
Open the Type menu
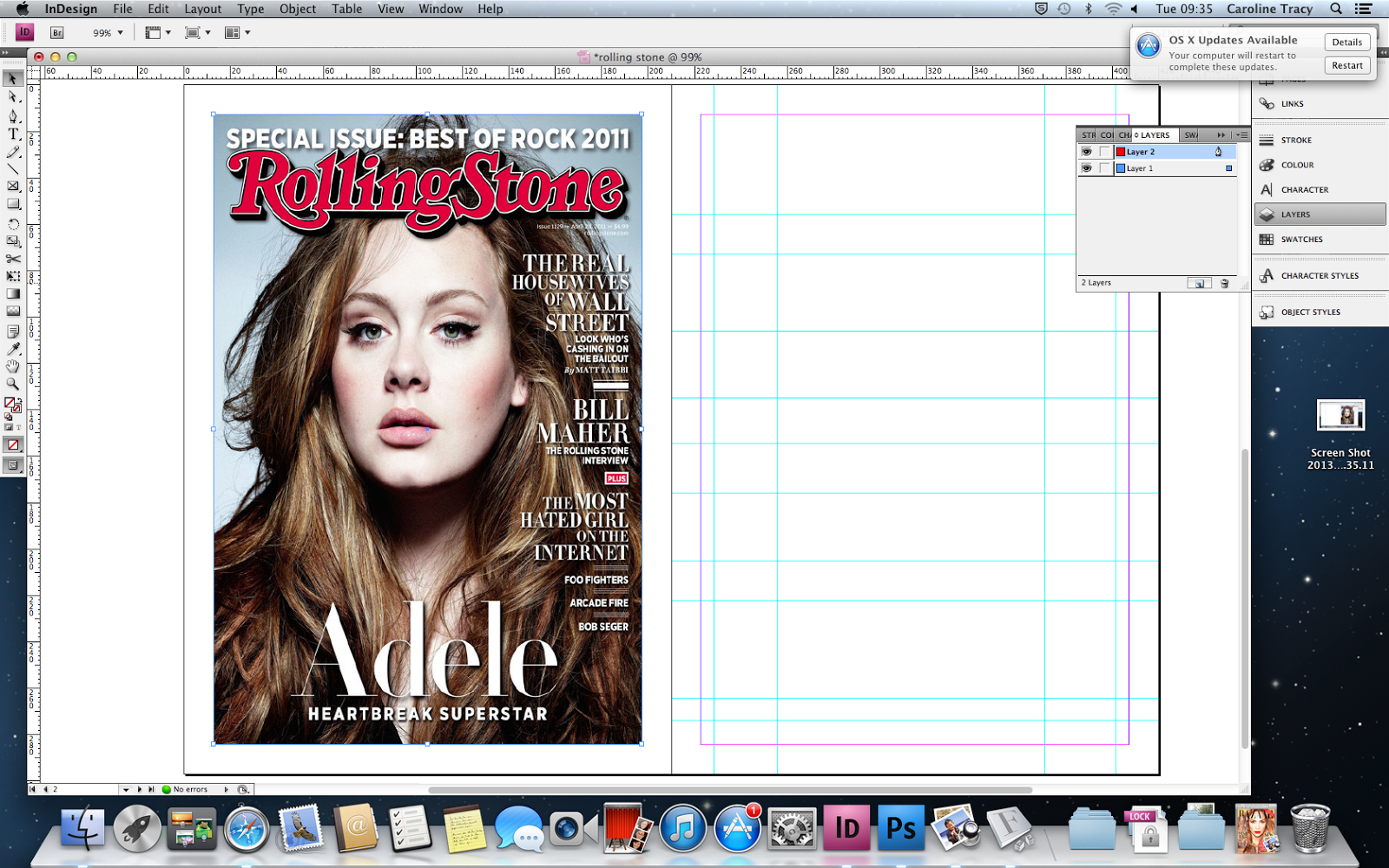click(x=250, y=9)
